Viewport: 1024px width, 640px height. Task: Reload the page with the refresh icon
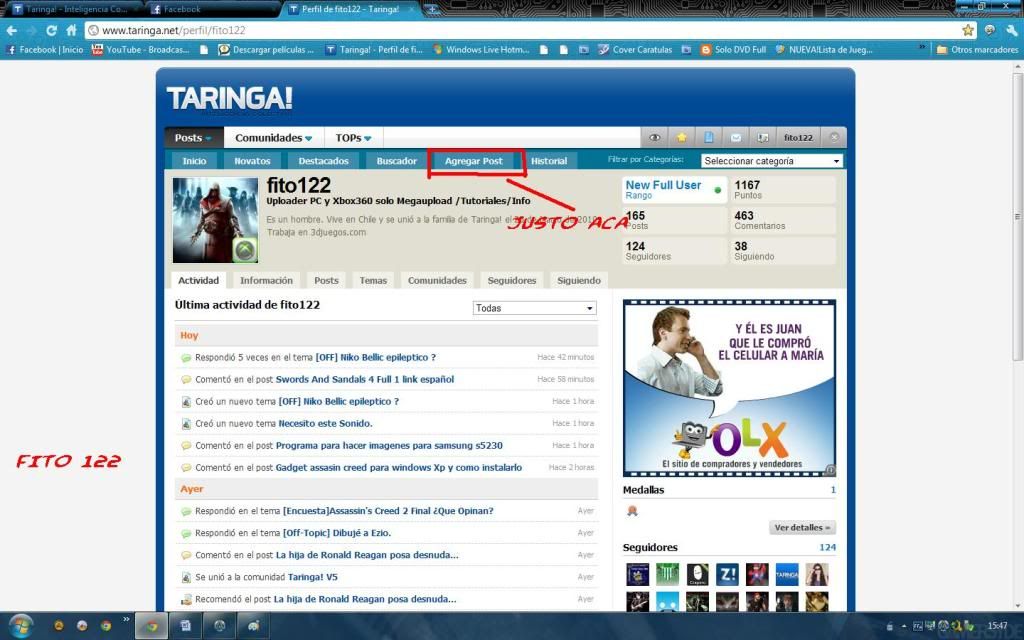52,30
